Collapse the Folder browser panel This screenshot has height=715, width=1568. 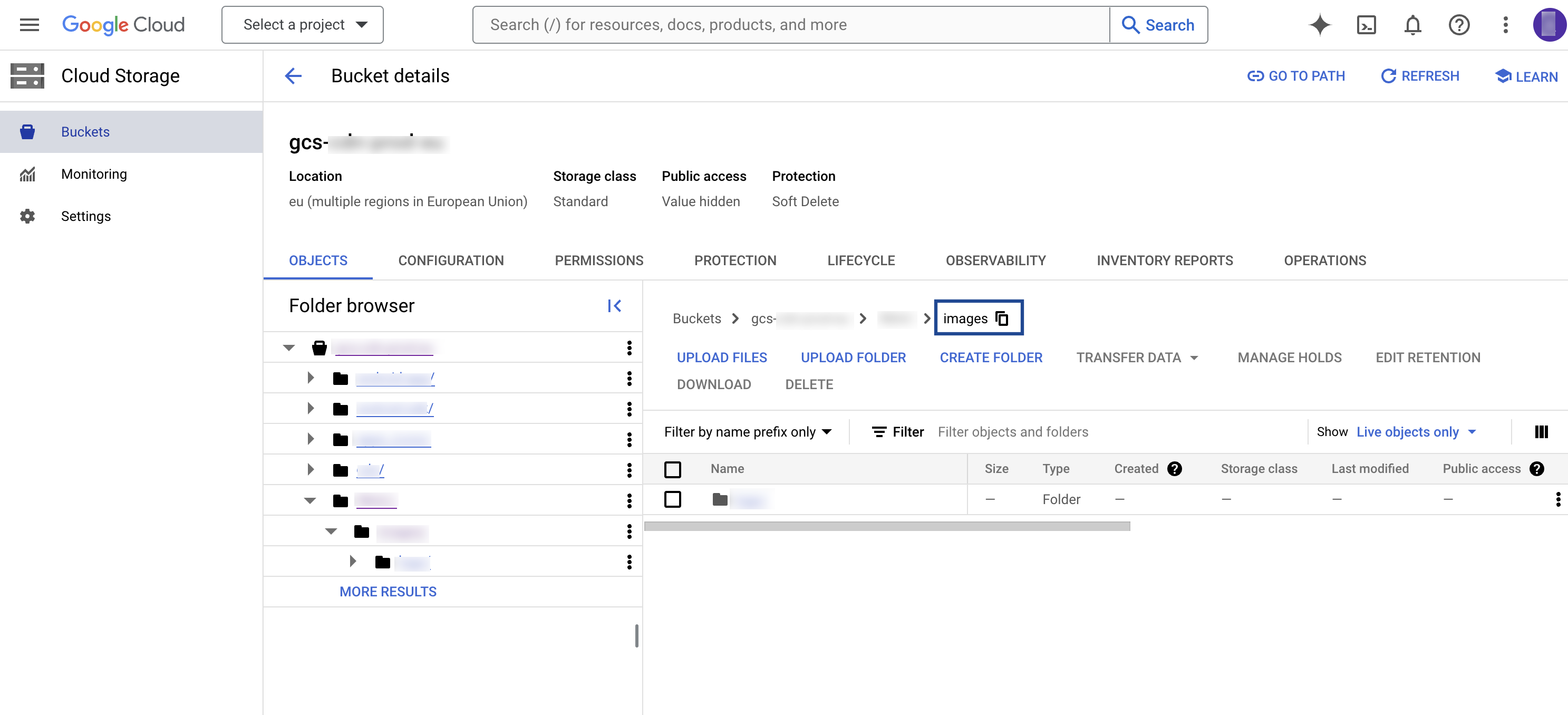[614, 305]
